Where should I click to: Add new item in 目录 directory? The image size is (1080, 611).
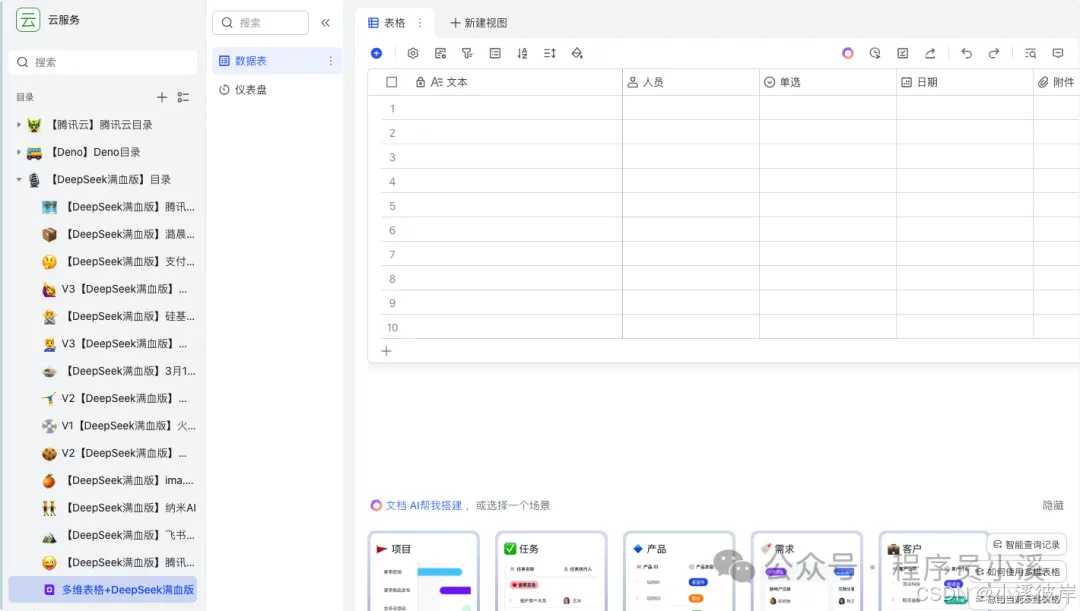[x=161, y=97]
